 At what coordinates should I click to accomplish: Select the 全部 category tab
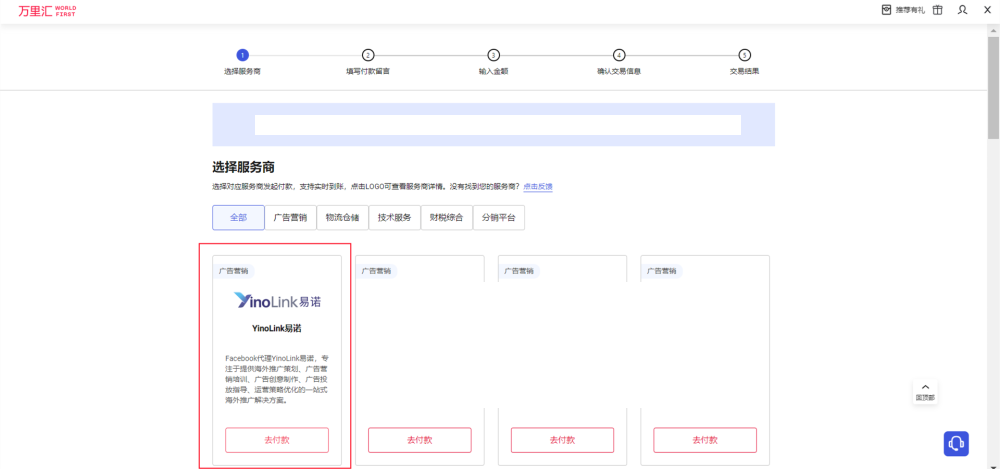[238, 218]
